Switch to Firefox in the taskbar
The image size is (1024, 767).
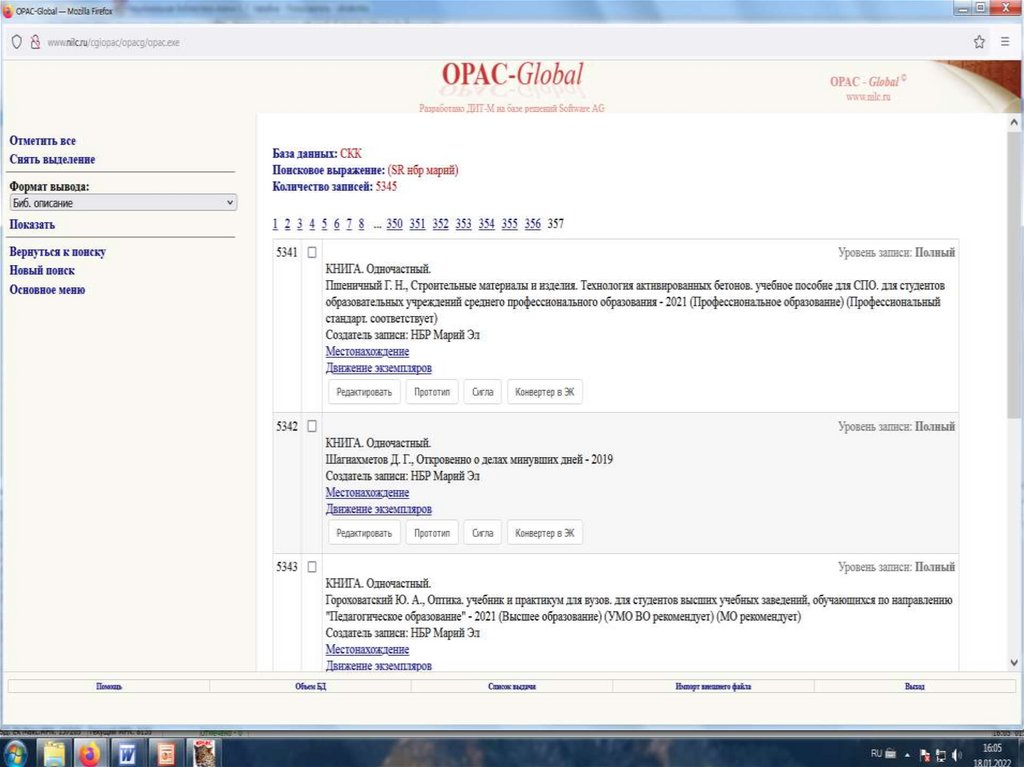pyautogui.click(x=90, y=754)
